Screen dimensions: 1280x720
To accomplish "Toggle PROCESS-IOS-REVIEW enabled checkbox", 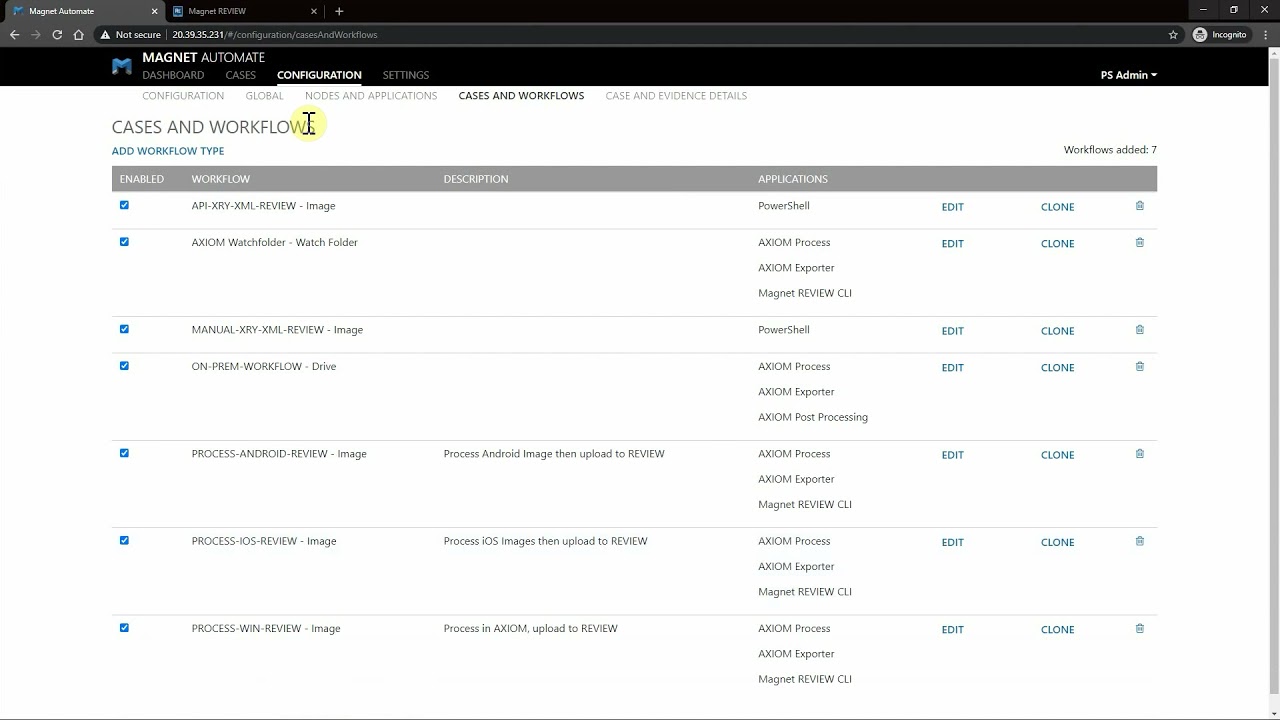I will pyautogui.click(x=124, y=540).
